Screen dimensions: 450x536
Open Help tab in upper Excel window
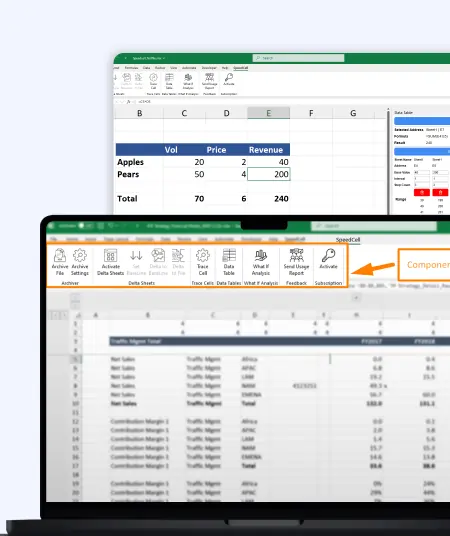point(225,68)
